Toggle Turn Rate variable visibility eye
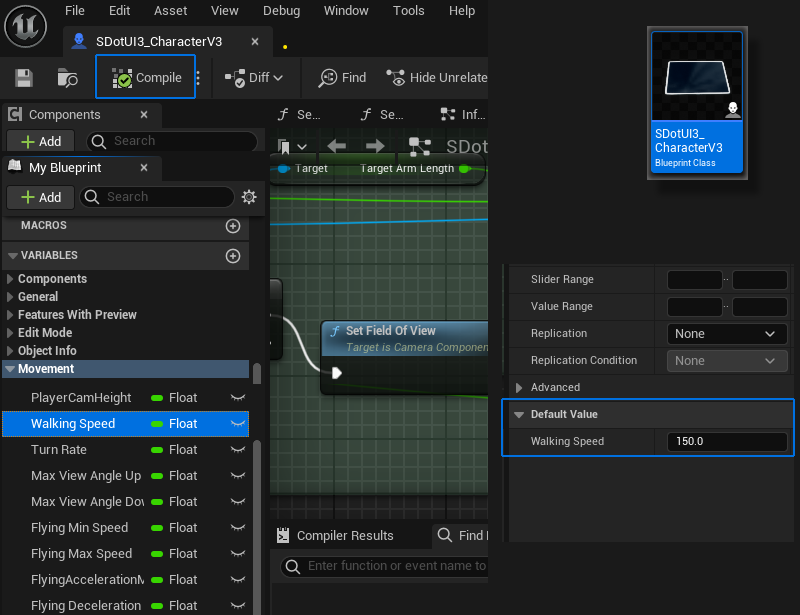The height and width of the screenshot is (615, 800). point(238,450)
